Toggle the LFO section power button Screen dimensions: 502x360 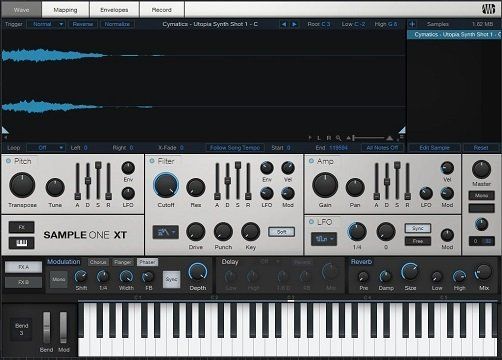(311, 222)
